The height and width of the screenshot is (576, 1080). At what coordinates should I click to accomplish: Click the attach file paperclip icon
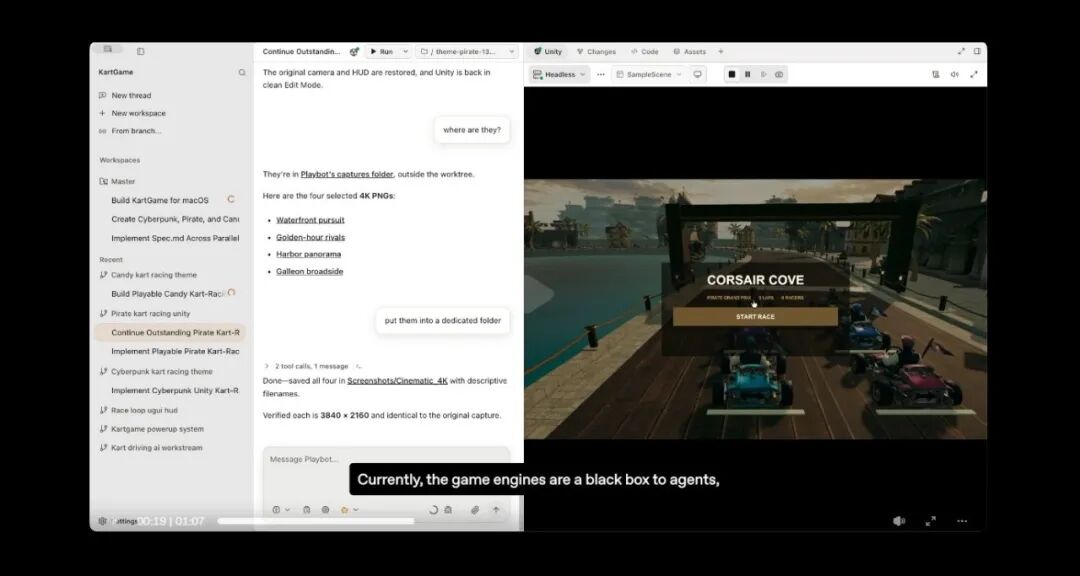click(x=475, y=511)
